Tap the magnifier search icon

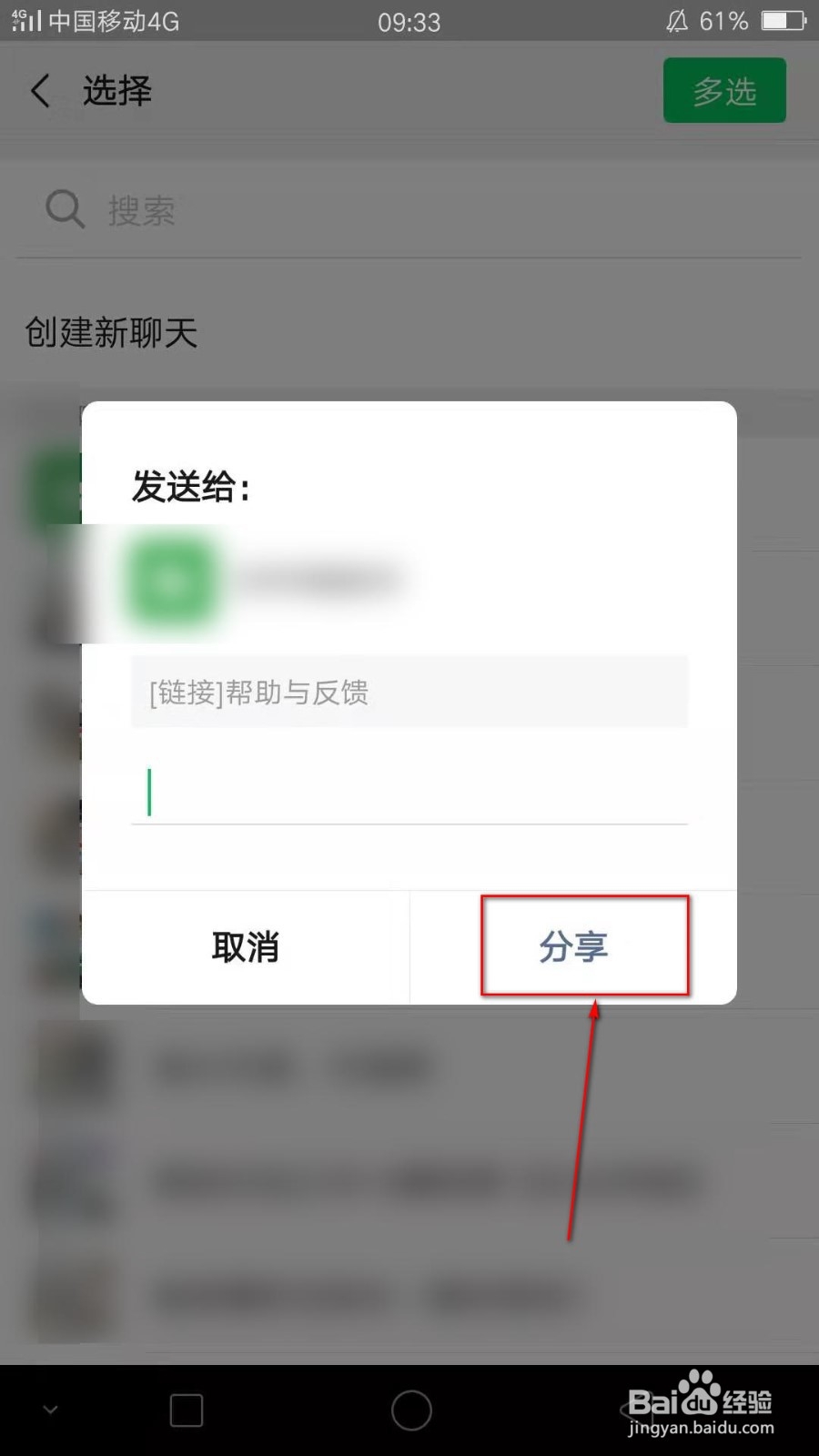click(x=65, y=209)
